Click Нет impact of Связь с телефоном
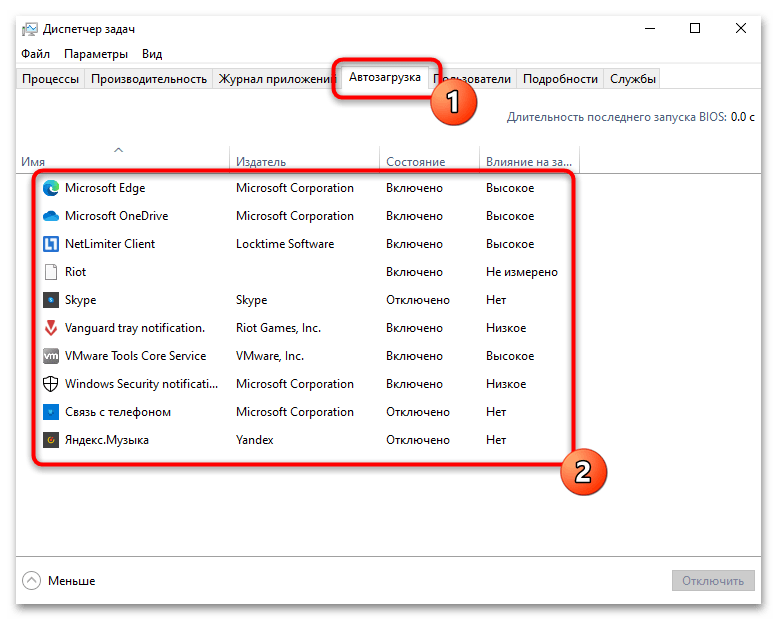Image resolution: width=777 pixels, height=620 pixels. (x=496, y=412)
